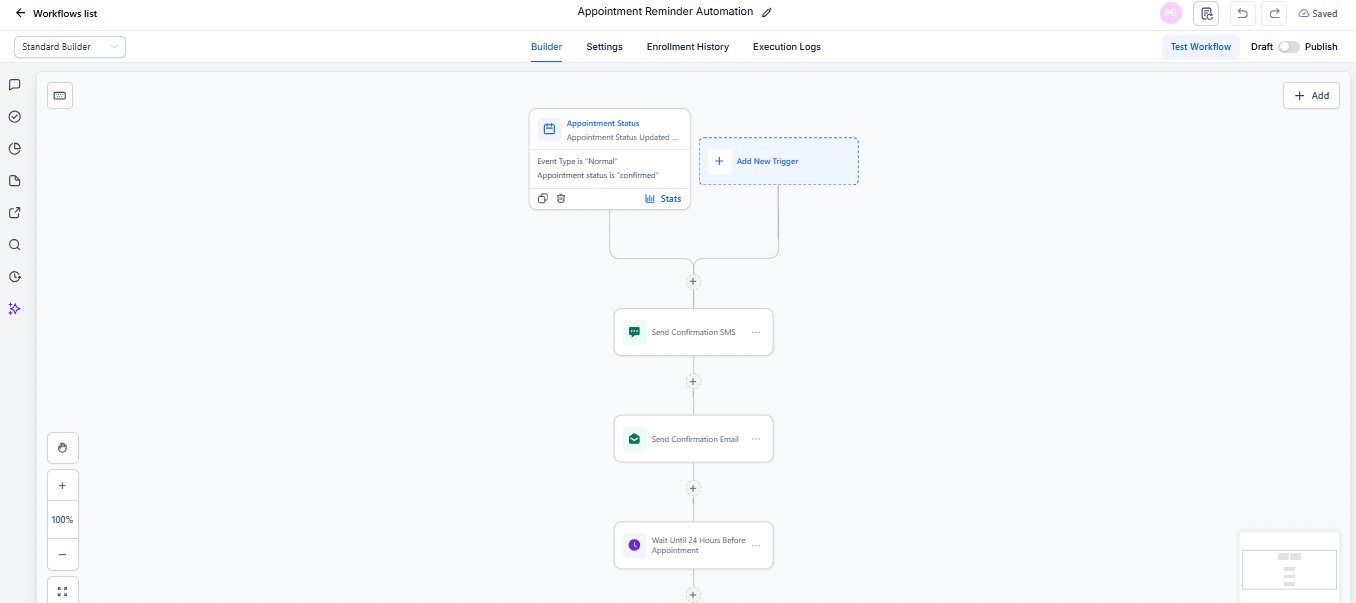Viewport: 1356px width, 603px height.
Task: Click the envelope icon on Send Confirmation Email
Action: (x=634, y=439)
